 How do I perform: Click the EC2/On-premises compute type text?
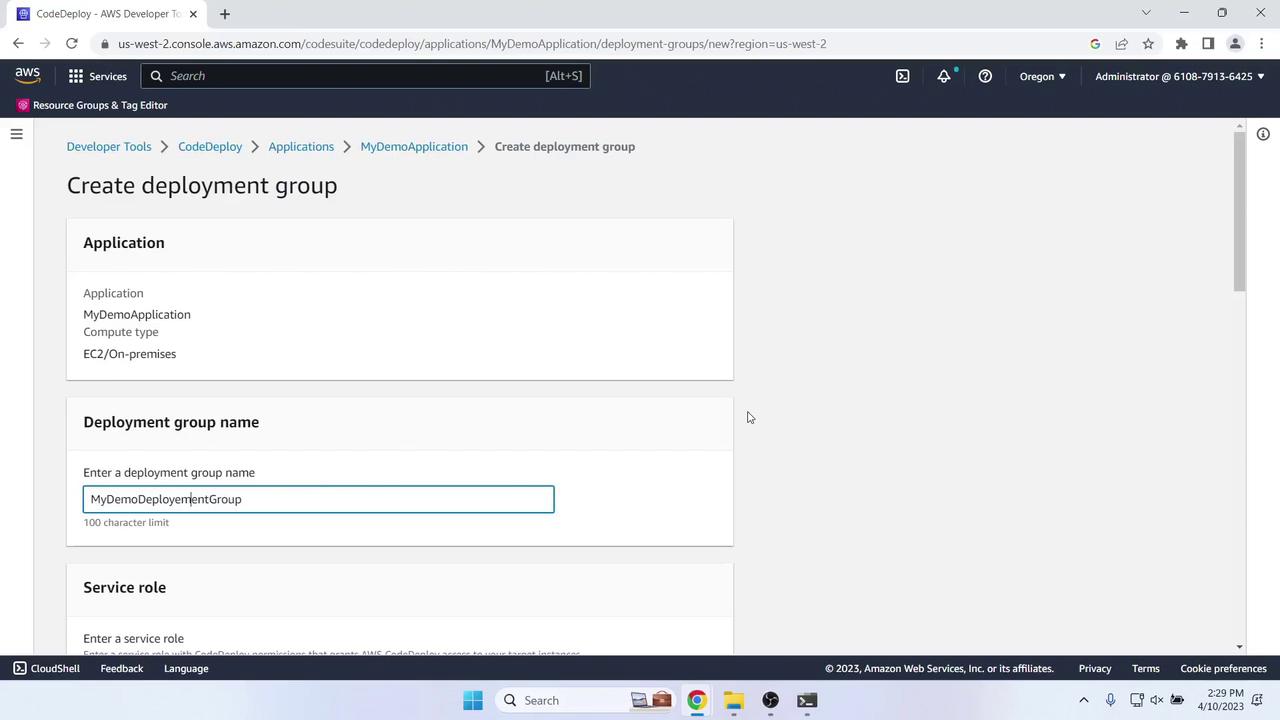click(130, 354)
